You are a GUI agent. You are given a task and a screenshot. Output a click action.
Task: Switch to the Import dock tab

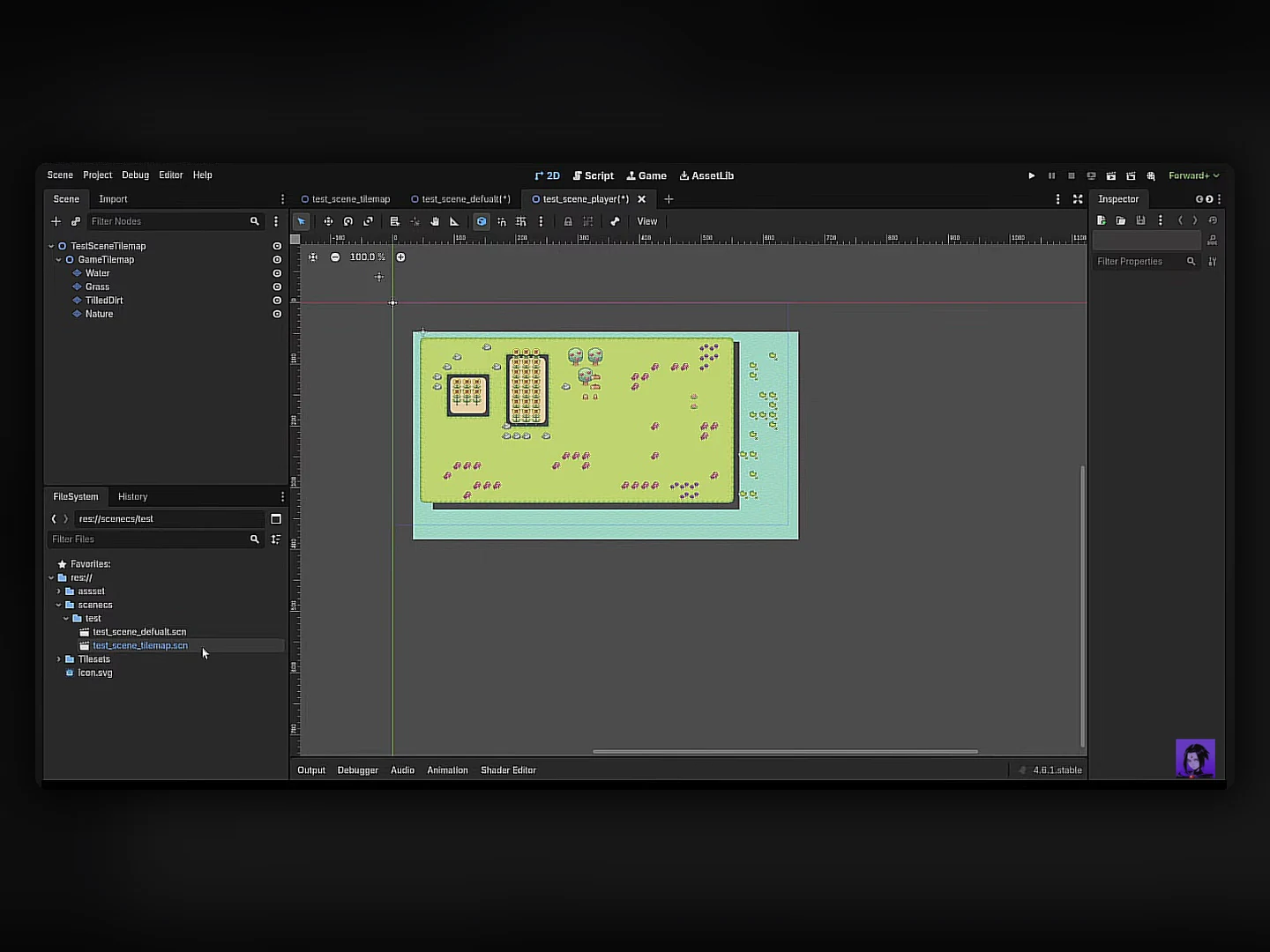(113, 199)
